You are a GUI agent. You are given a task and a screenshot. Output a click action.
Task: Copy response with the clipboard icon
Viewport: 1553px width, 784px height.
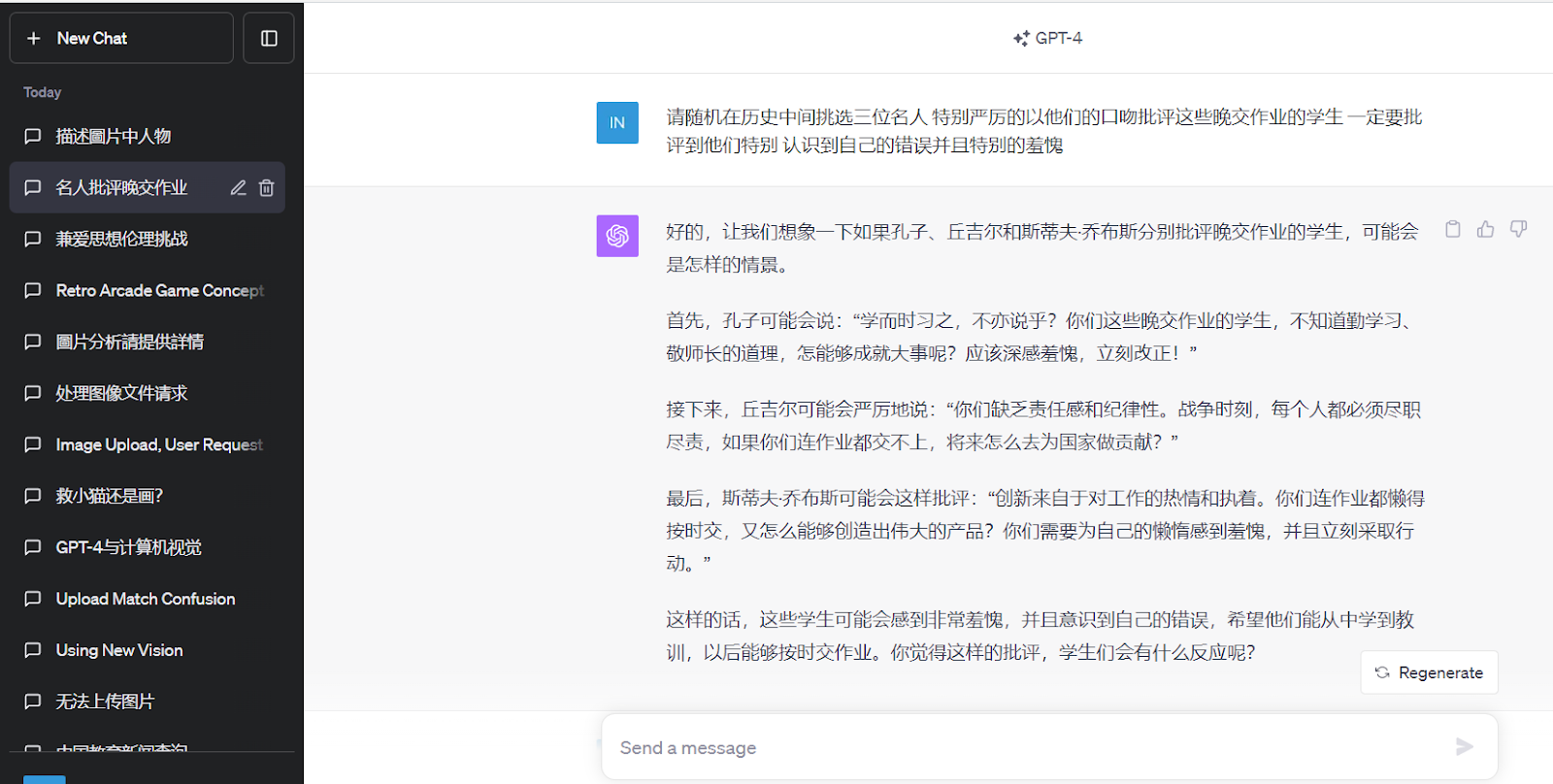pyautogui.click(x=1452, y=229)
